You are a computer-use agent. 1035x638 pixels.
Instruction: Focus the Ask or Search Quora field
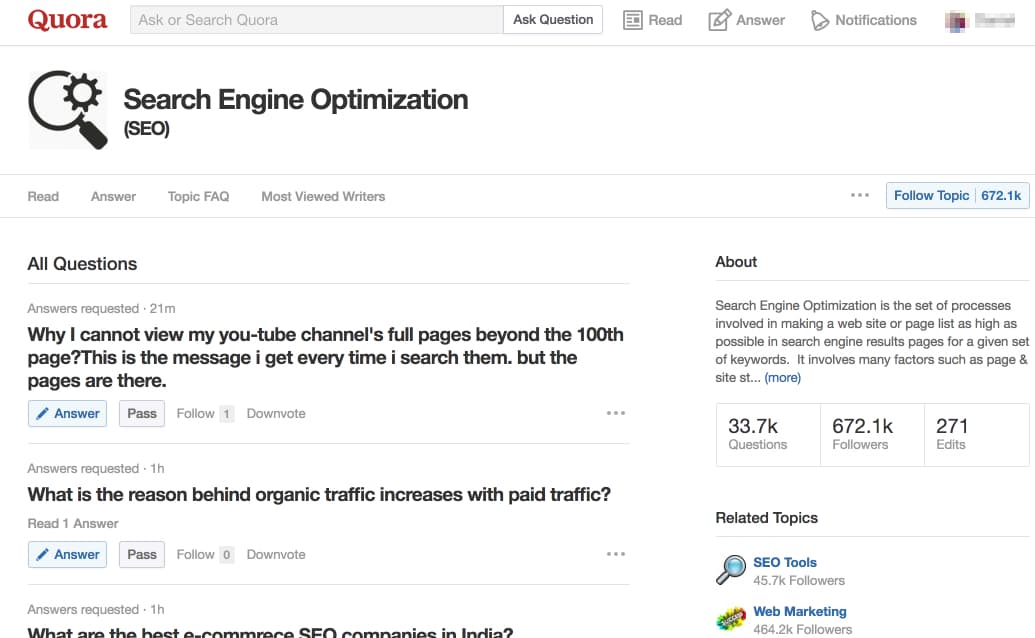pyautogui.click(x=317, y=20)
